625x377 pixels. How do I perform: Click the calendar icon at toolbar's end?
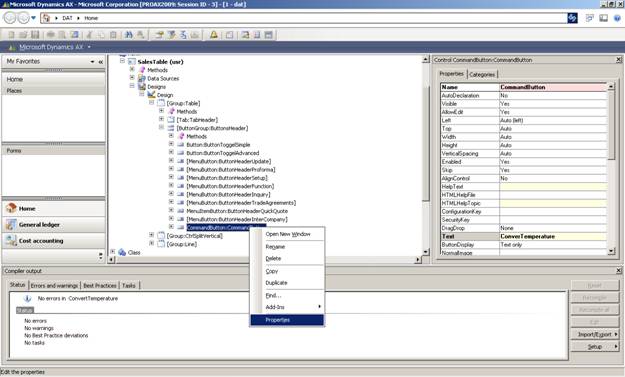coord(269,35)
